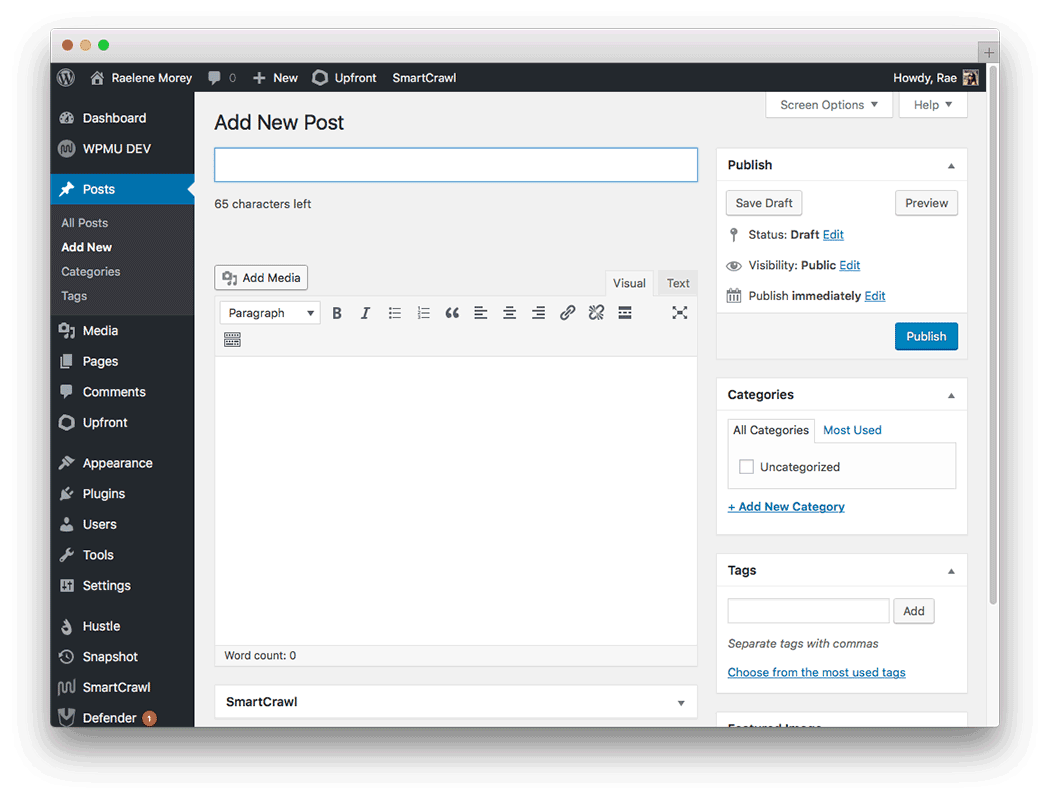Screen dimensions: 1050x799
Task: Open Screen Options
Action: click(828, 104)
